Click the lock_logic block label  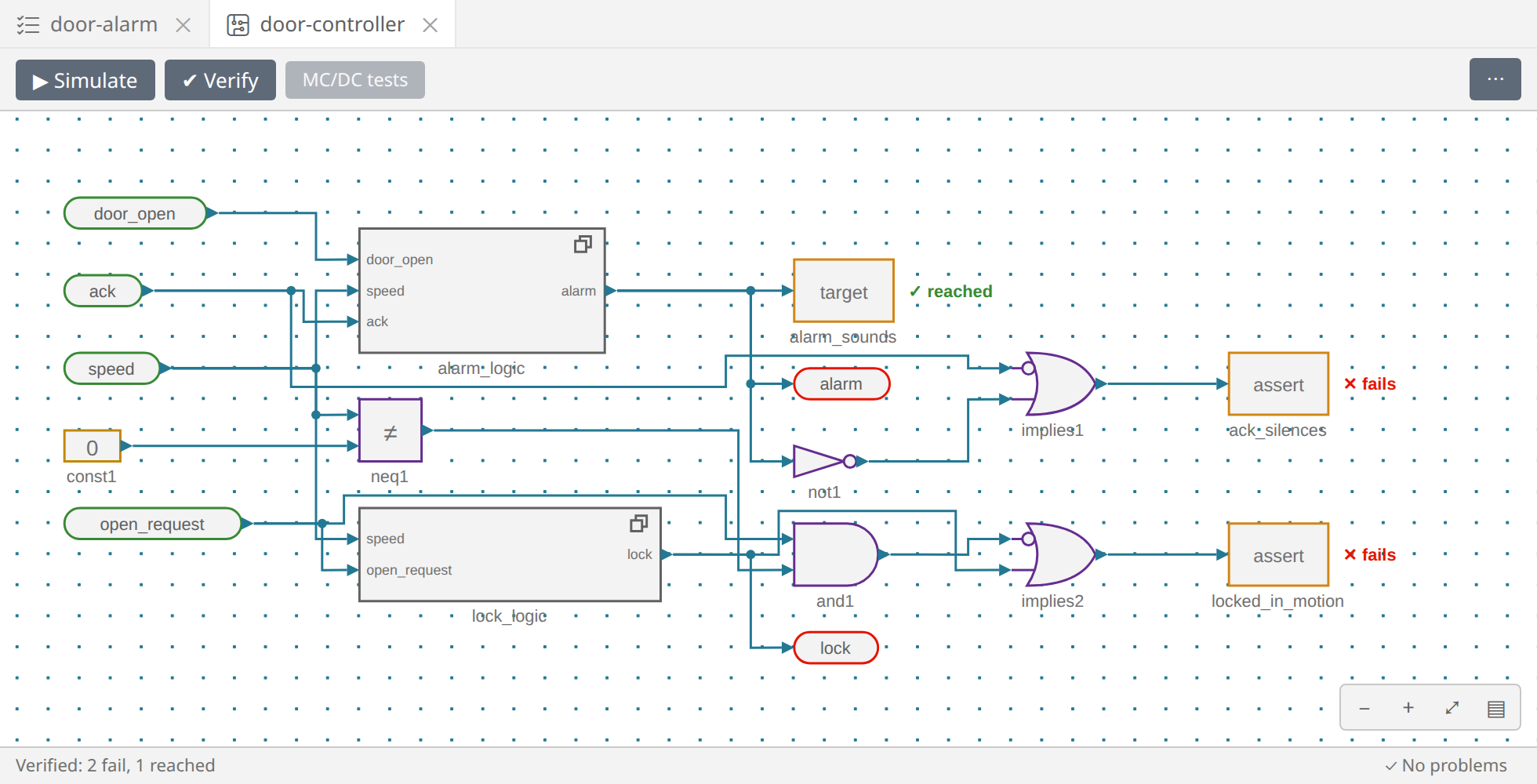[x=510, y=616]
